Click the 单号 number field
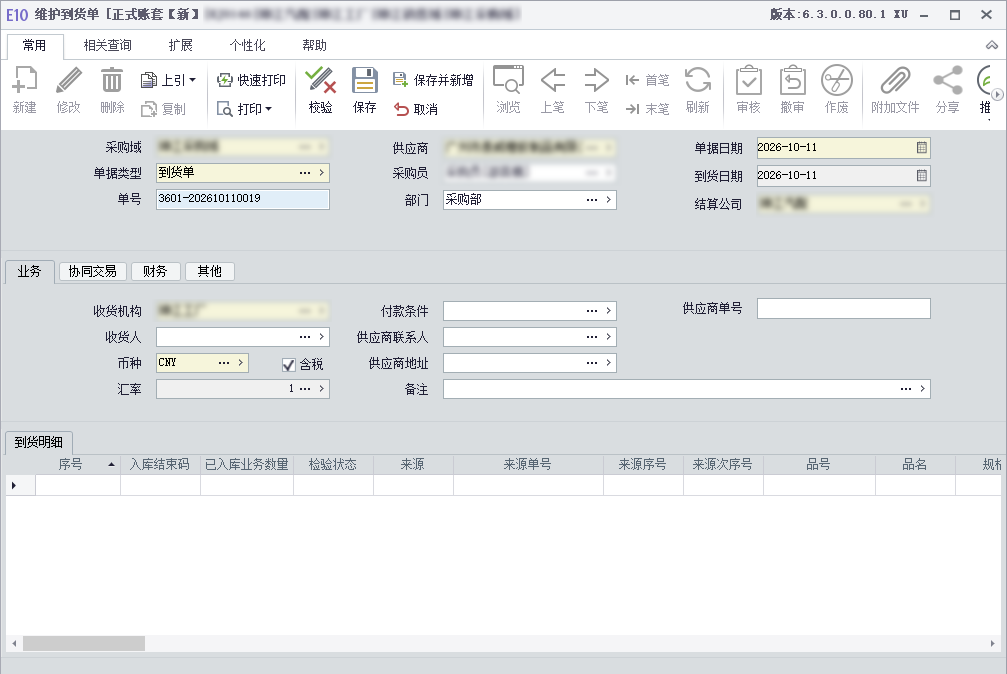The image size is (1007, 674). coord(243,199)
